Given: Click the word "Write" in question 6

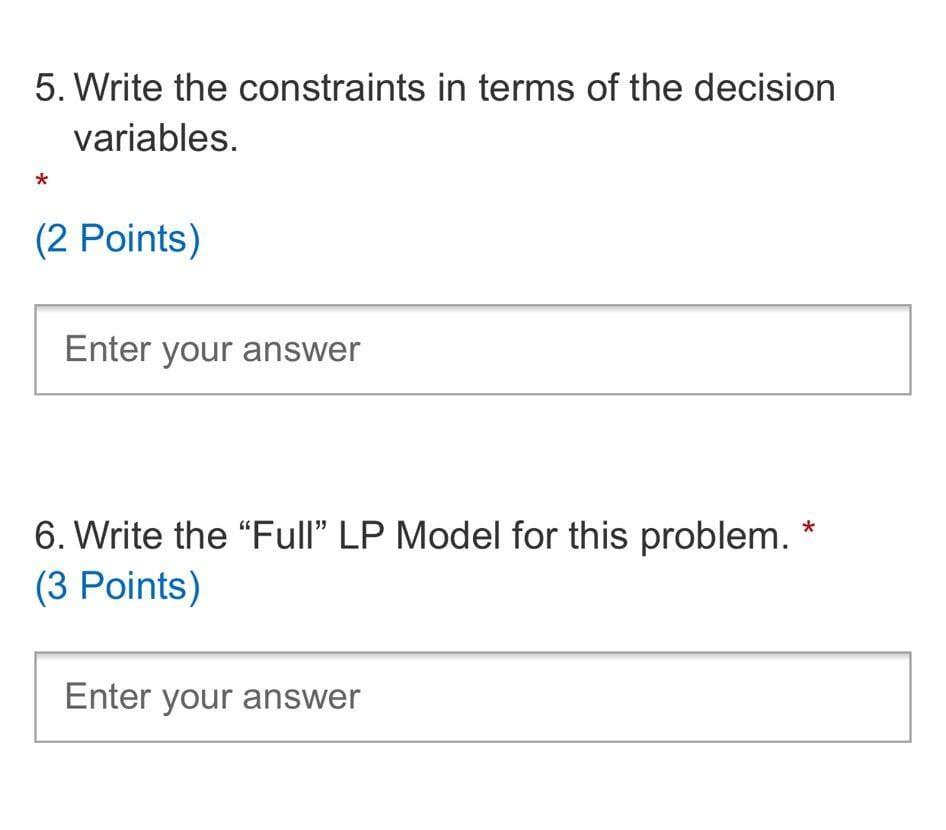Looking at the screenshot, I should (x=118, y=536).
